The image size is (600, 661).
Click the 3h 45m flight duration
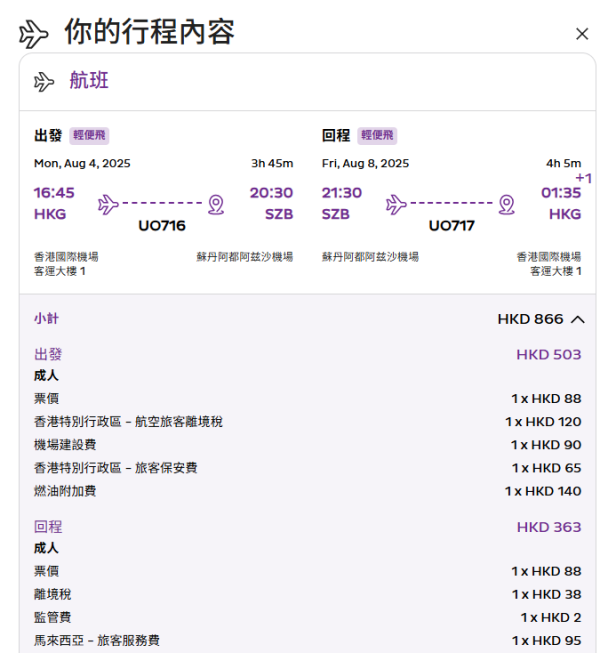click(x=272, y=164)
